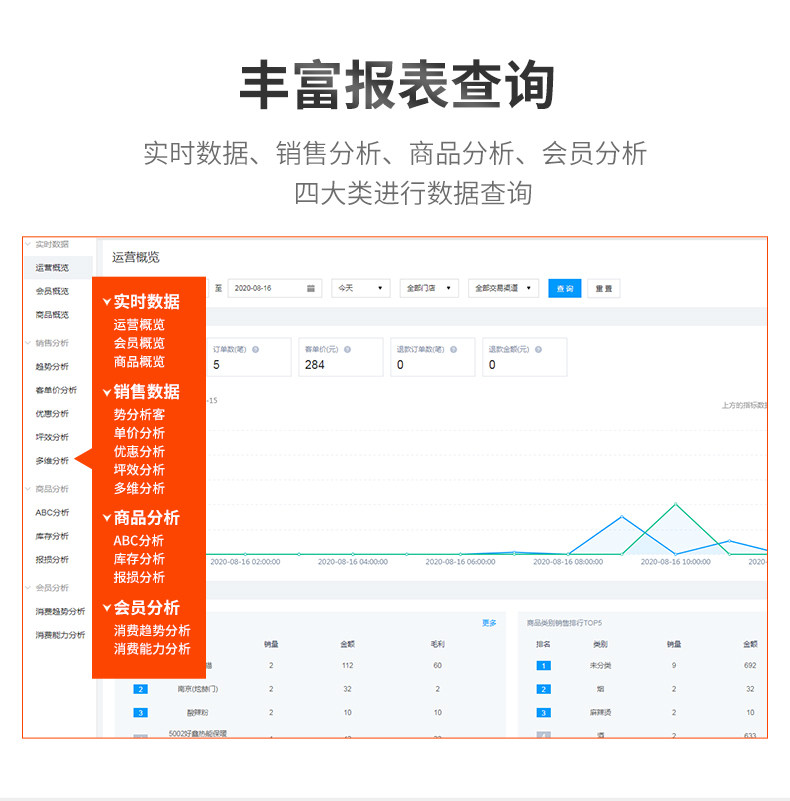
Task: Click help icon beside 退款金额(元)
Action: (x=538, y=349)
